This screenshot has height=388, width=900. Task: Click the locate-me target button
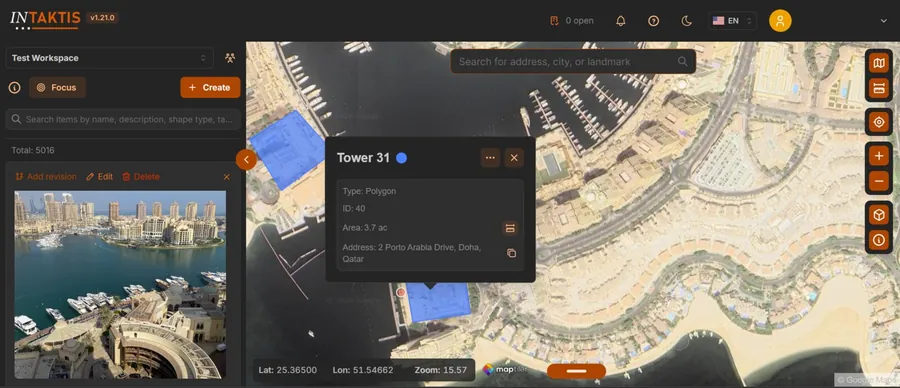879,122
